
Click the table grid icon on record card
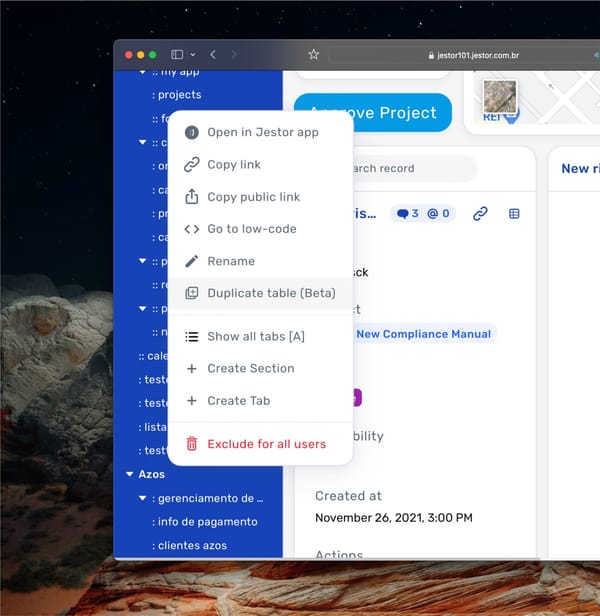[x=514, y=213]
